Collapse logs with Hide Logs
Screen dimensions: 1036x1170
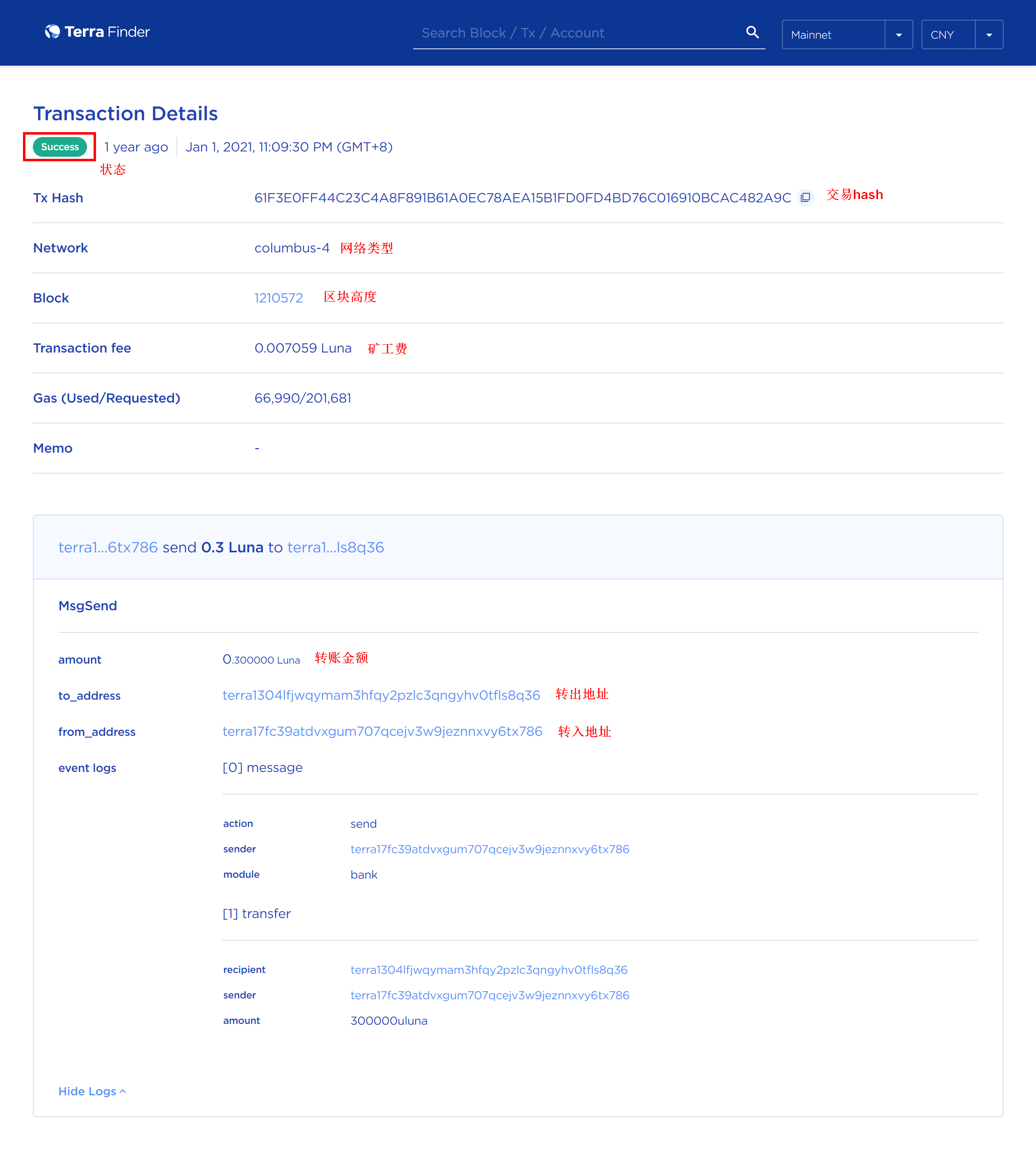click(87, 1091)
